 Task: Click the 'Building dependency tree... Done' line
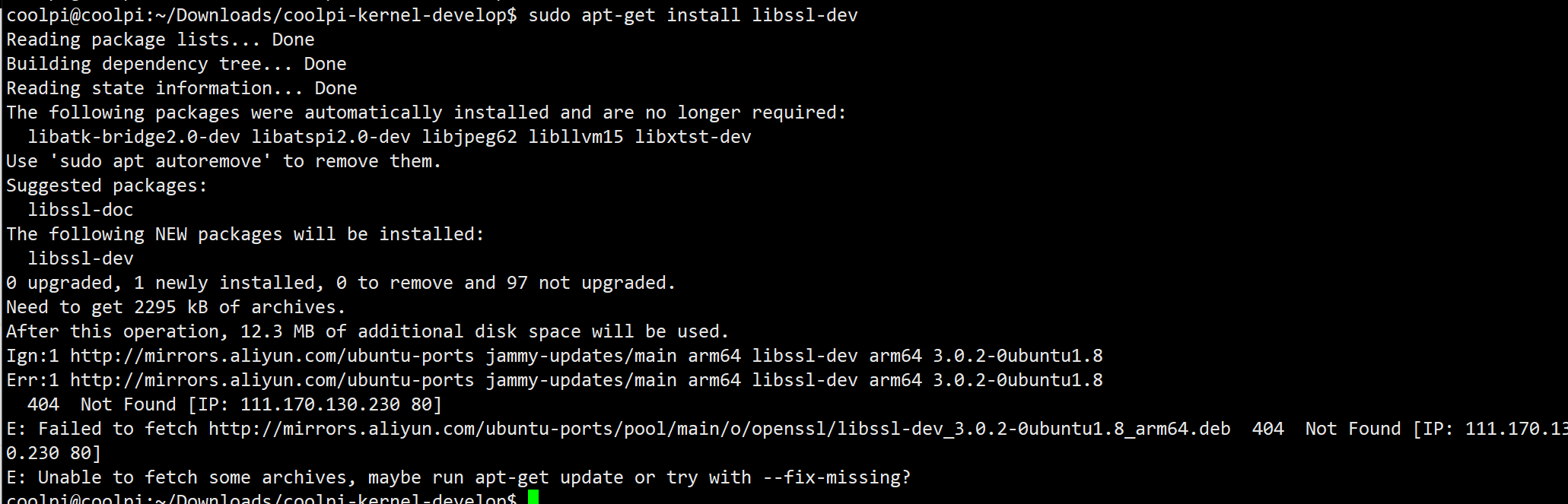177,64
